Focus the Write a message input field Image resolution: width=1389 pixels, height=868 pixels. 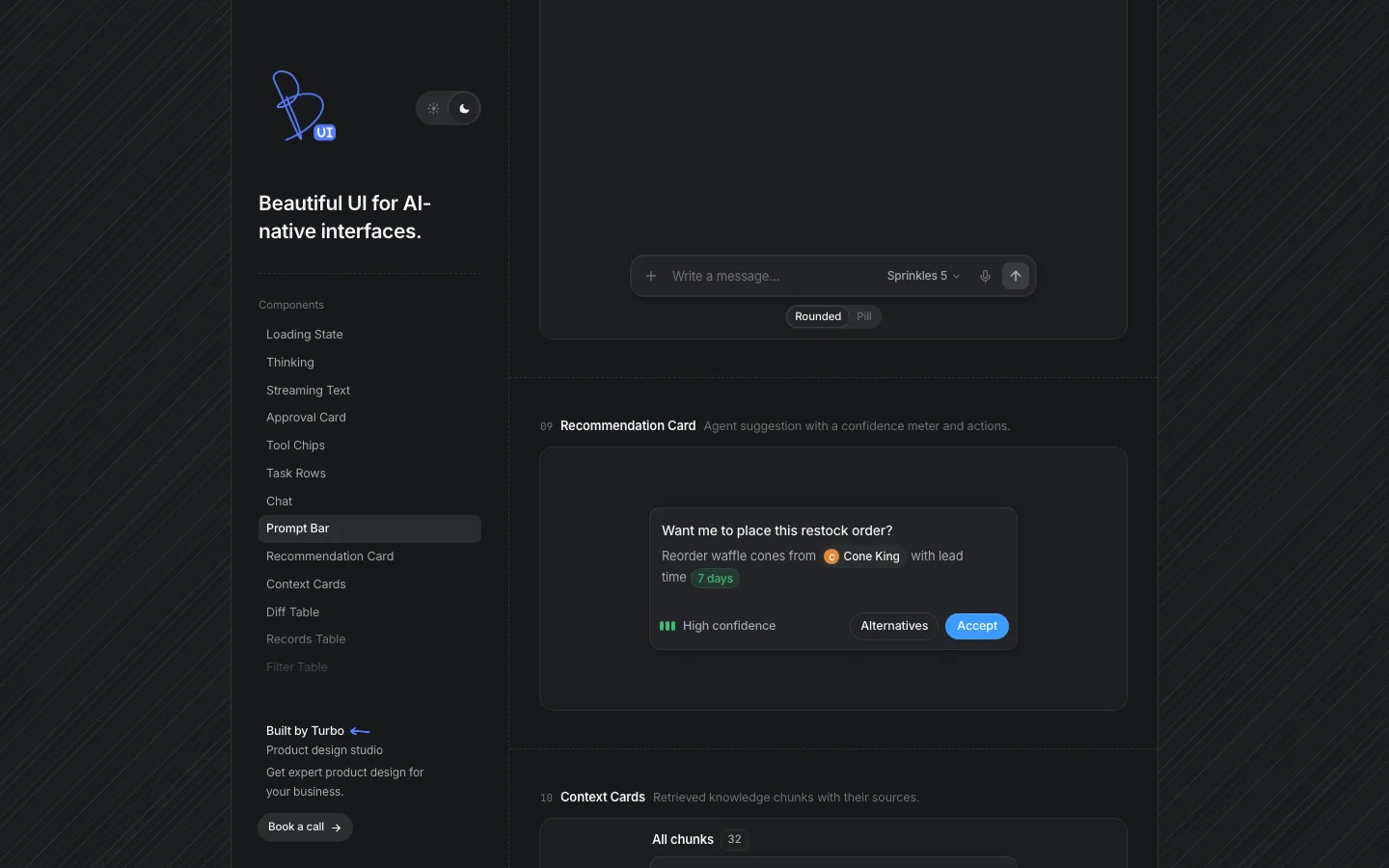772,276
